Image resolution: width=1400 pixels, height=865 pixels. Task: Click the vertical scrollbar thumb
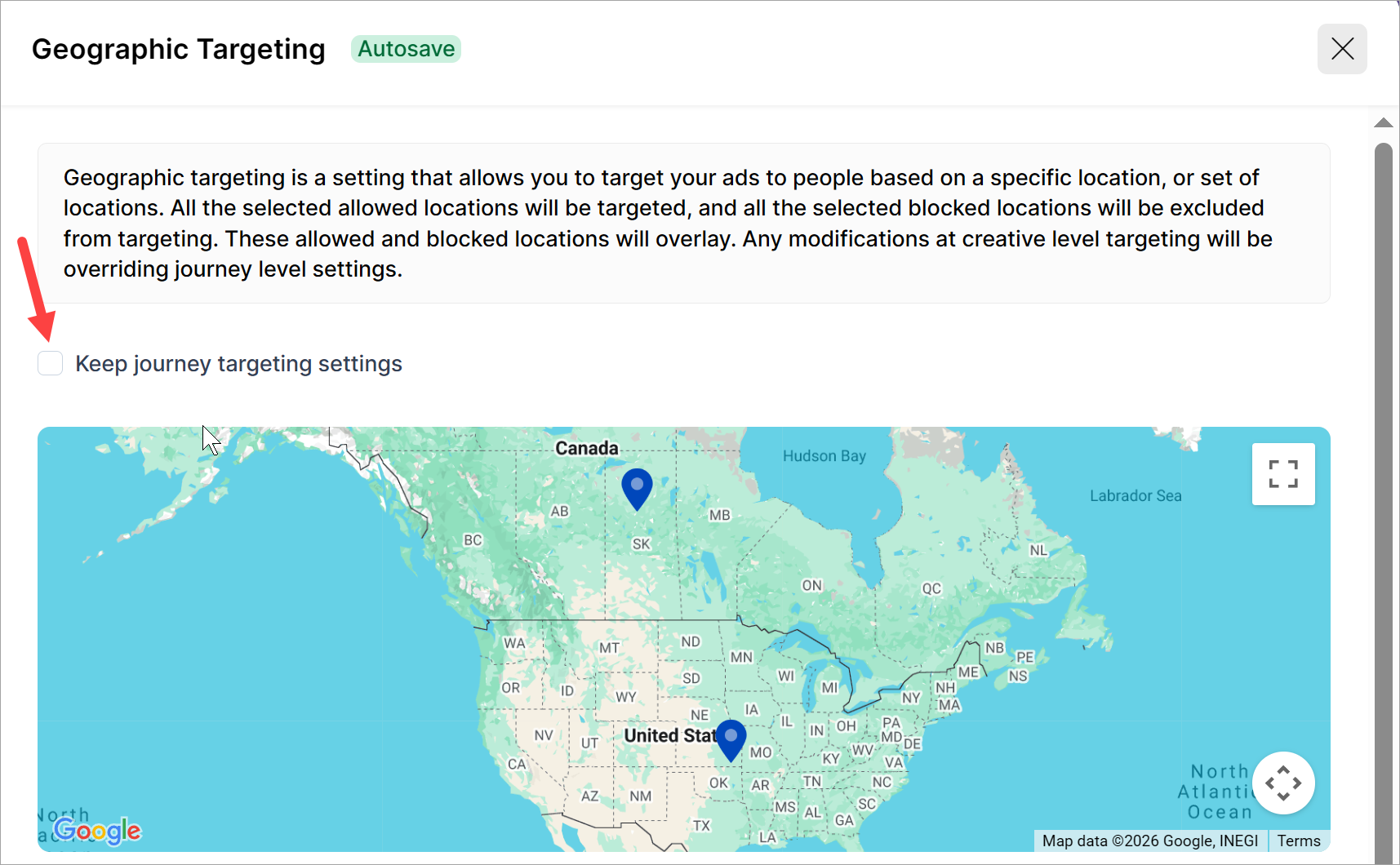(x=1383, y=490)
